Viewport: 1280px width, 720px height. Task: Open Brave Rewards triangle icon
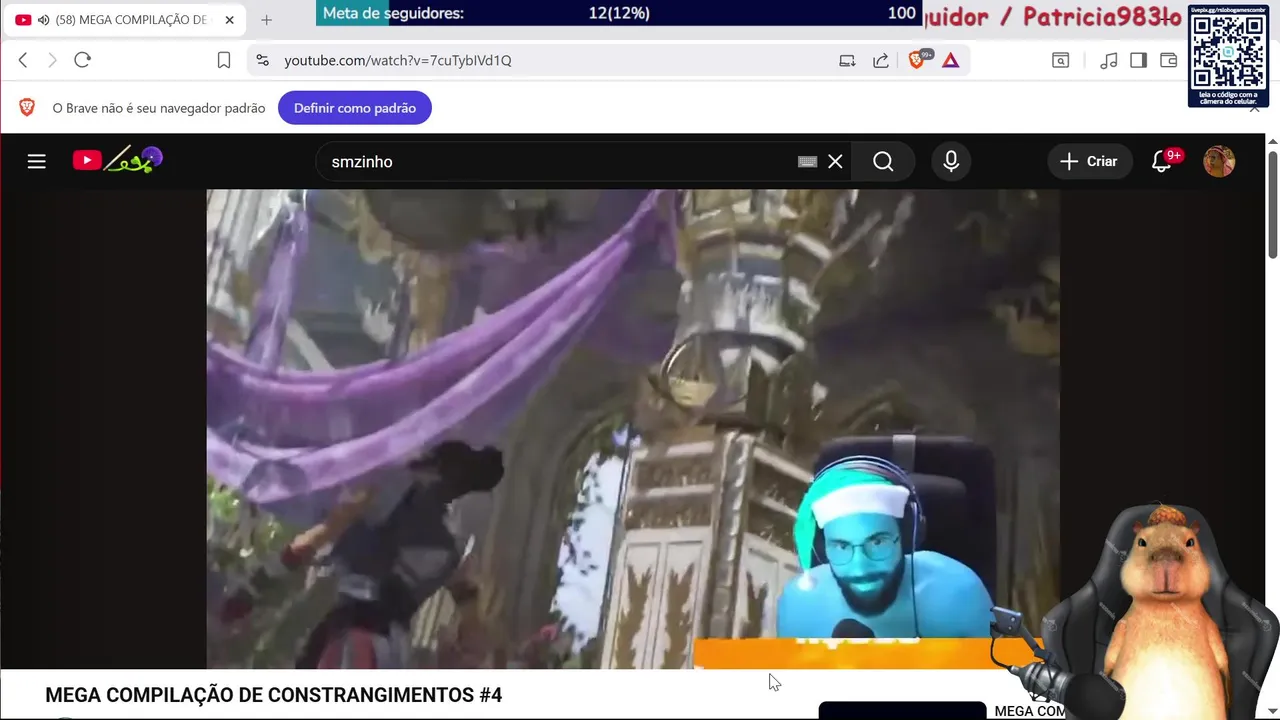click(x=951, y=60)
